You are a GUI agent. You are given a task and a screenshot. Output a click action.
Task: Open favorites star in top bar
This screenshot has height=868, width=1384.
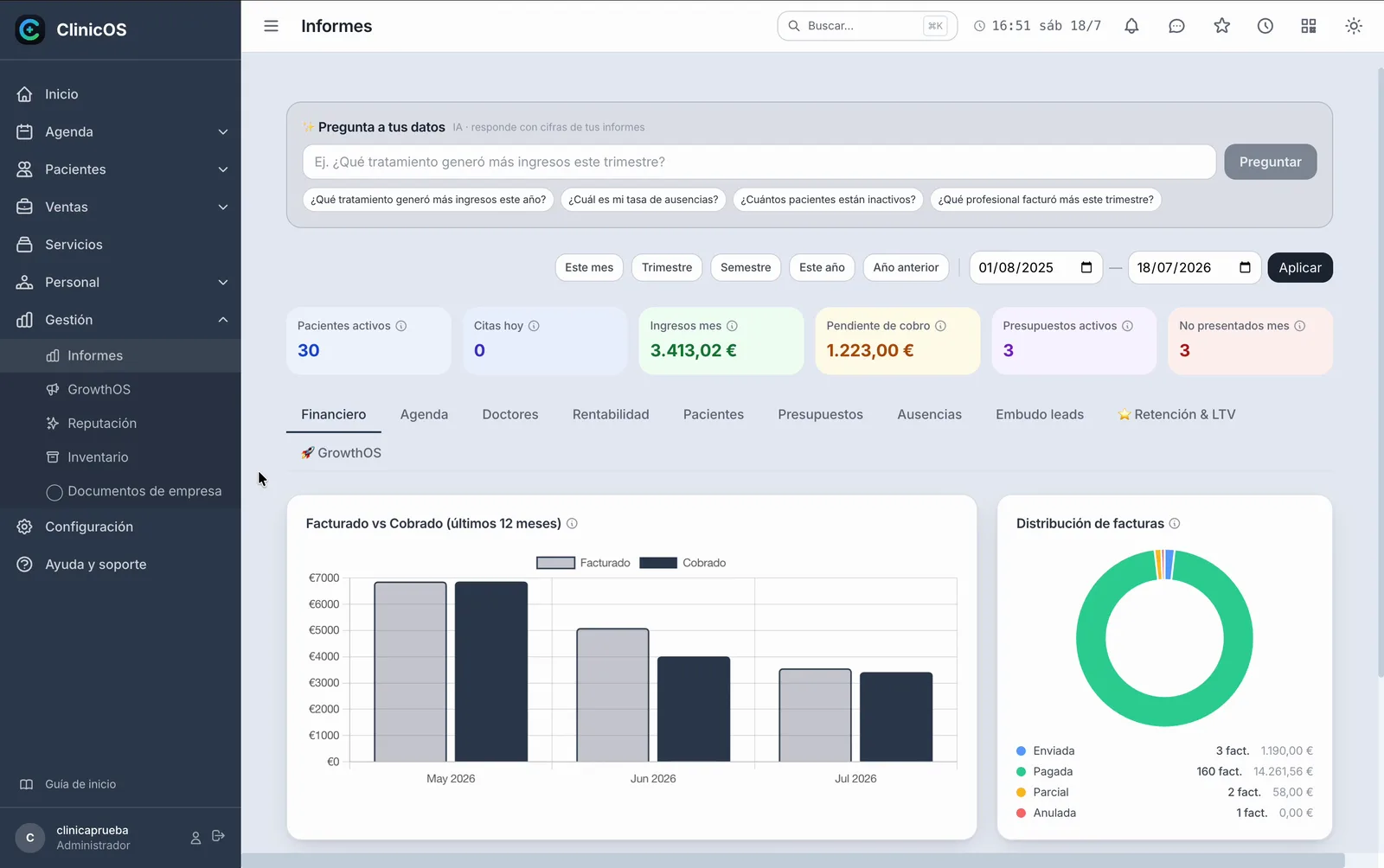1221,26
